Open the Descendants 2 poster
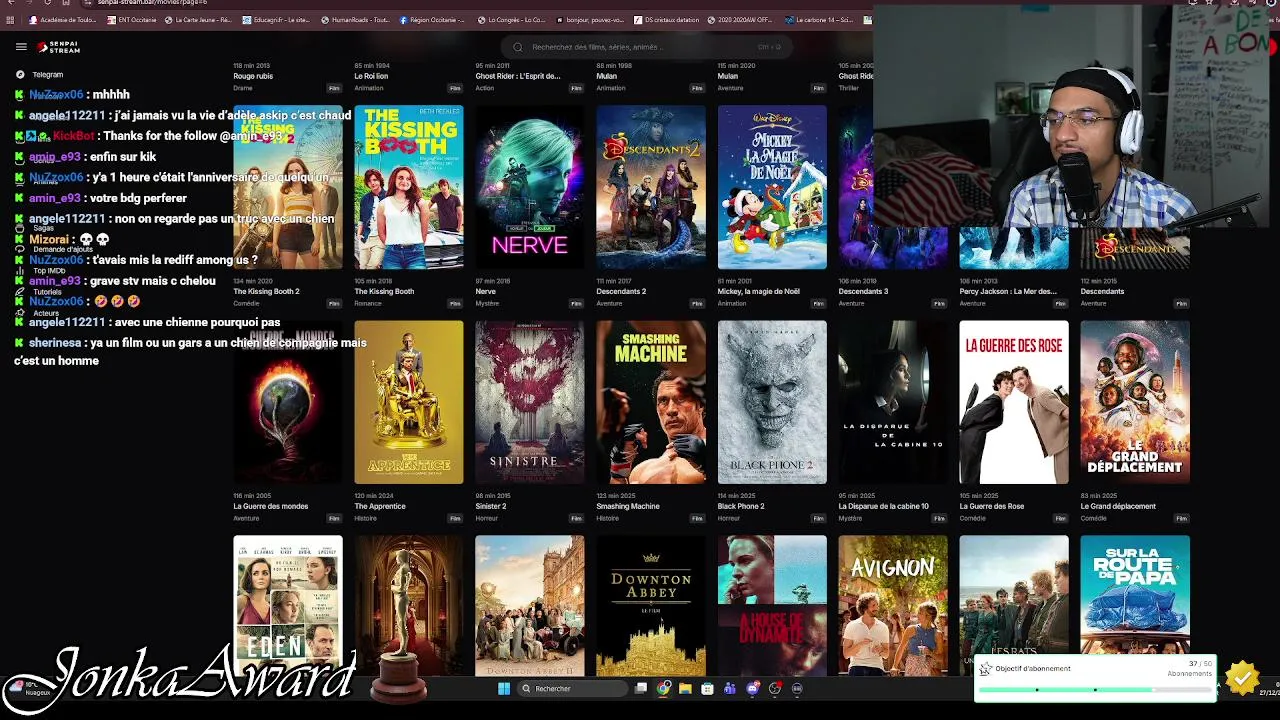Image resolution: width=1280 pixels, height=720 pixels. pos(651,187)
